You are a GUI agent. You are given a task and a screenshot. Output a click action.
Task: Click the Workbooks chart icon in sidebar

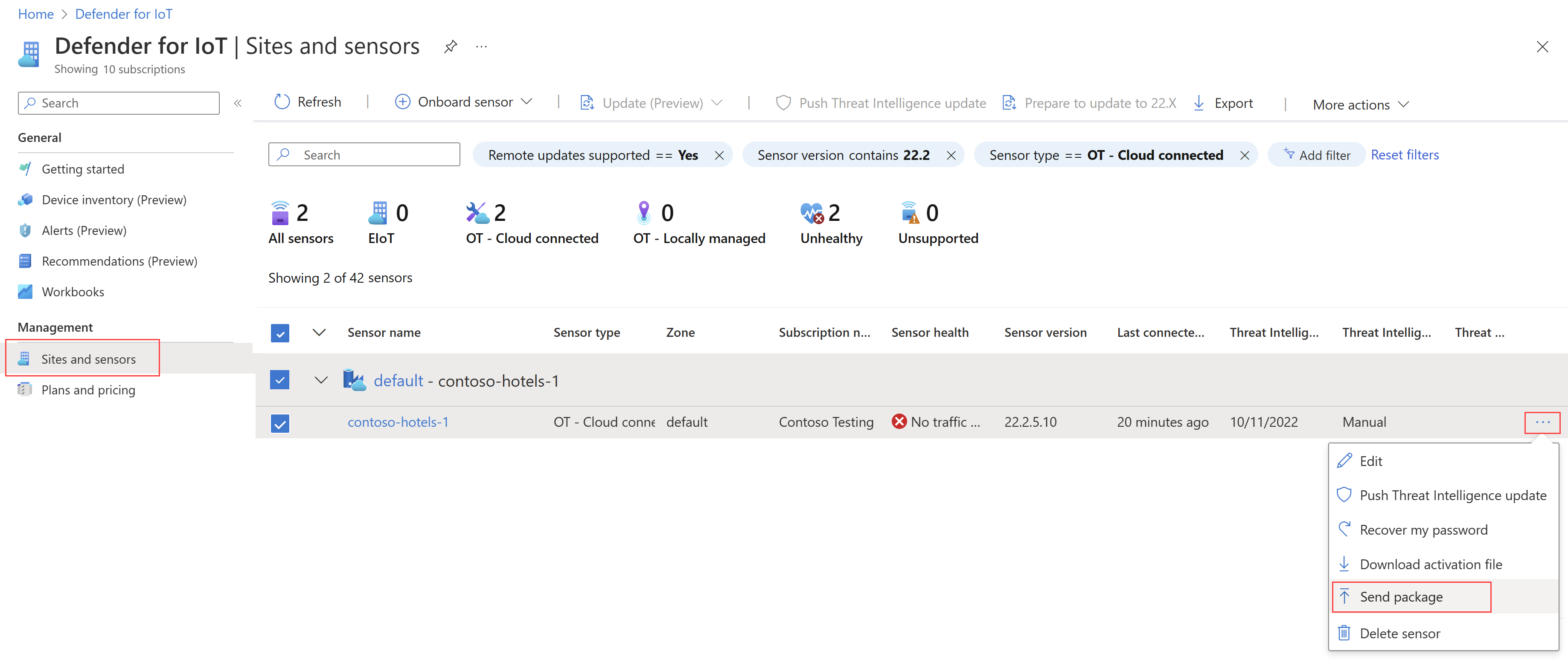tap(25, 292)
